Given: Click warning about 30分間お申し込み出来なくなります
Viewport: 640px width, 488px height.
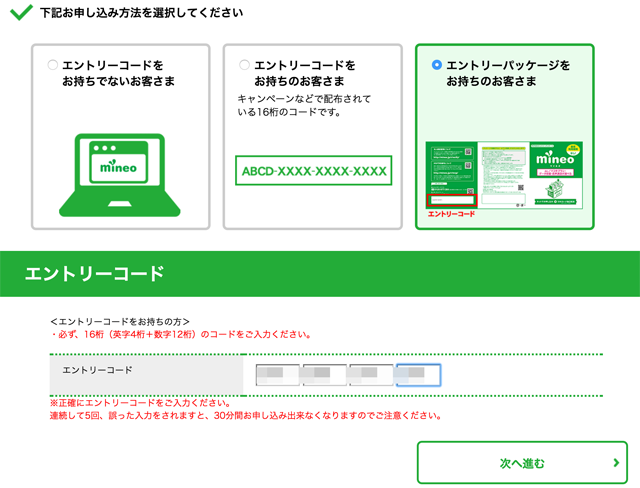Looking at the screenshot, I should (x=246, y=416).
